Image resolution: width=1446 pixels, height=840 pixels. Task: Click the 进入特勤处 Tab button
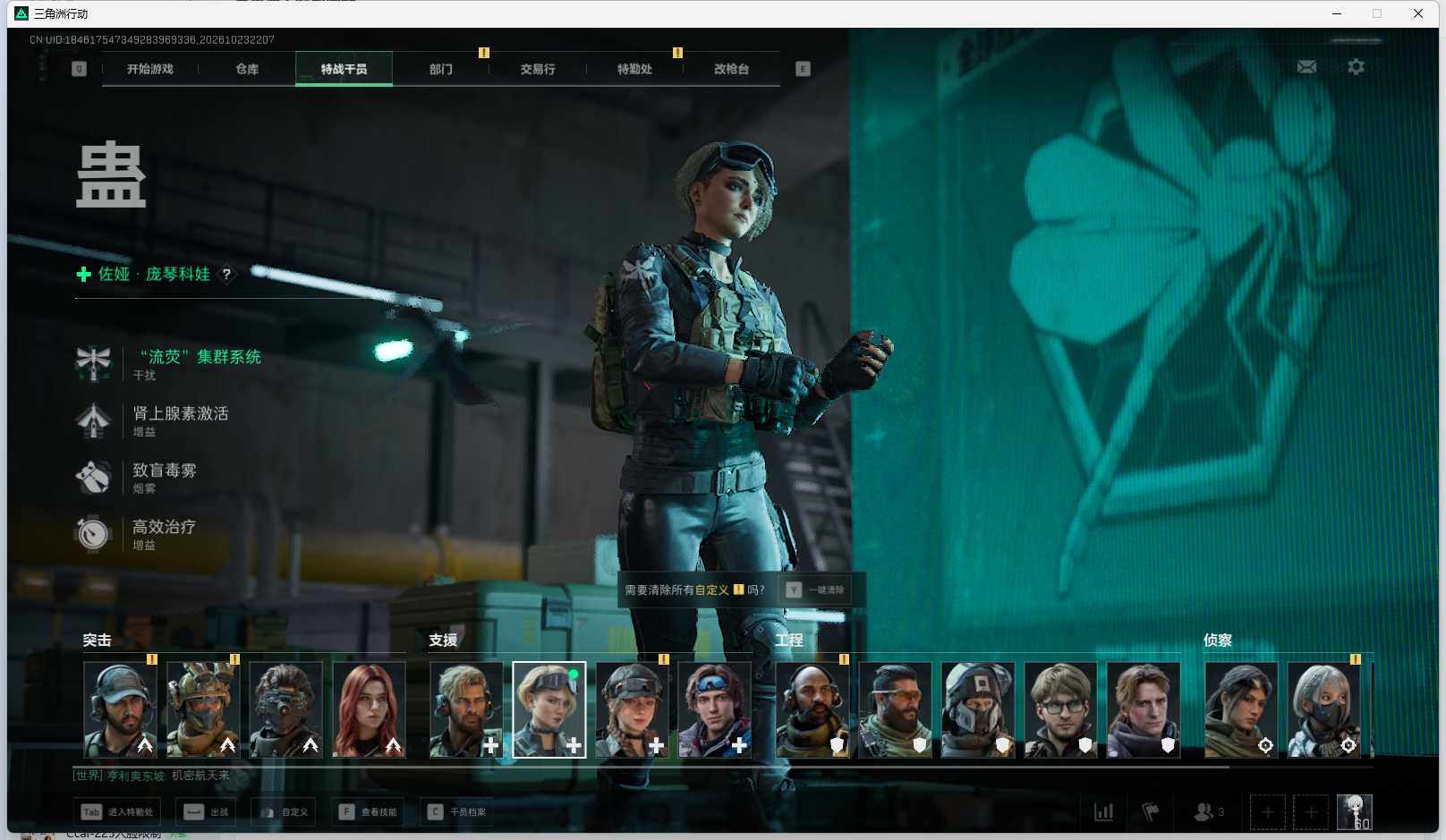pyautogui.click(x=117, y=812)
